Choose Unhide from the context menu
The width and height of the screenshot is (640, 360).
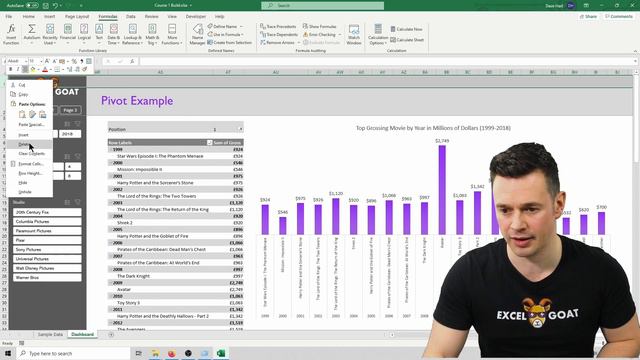point(29,192)
